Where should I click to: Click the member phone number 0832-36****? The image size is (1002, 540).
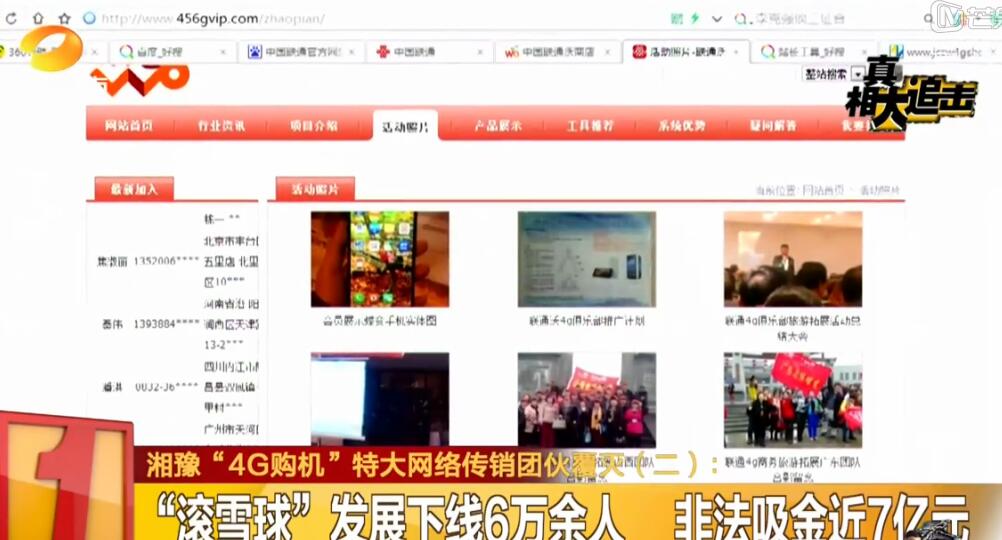(166, 387)
